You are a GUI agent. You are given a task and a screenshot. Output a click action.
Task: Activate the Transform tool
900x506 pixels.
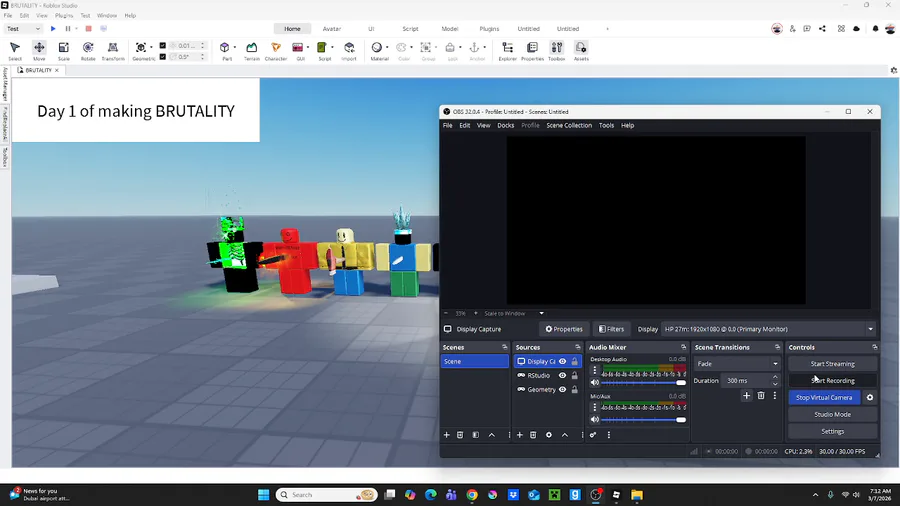pos(112,50)
